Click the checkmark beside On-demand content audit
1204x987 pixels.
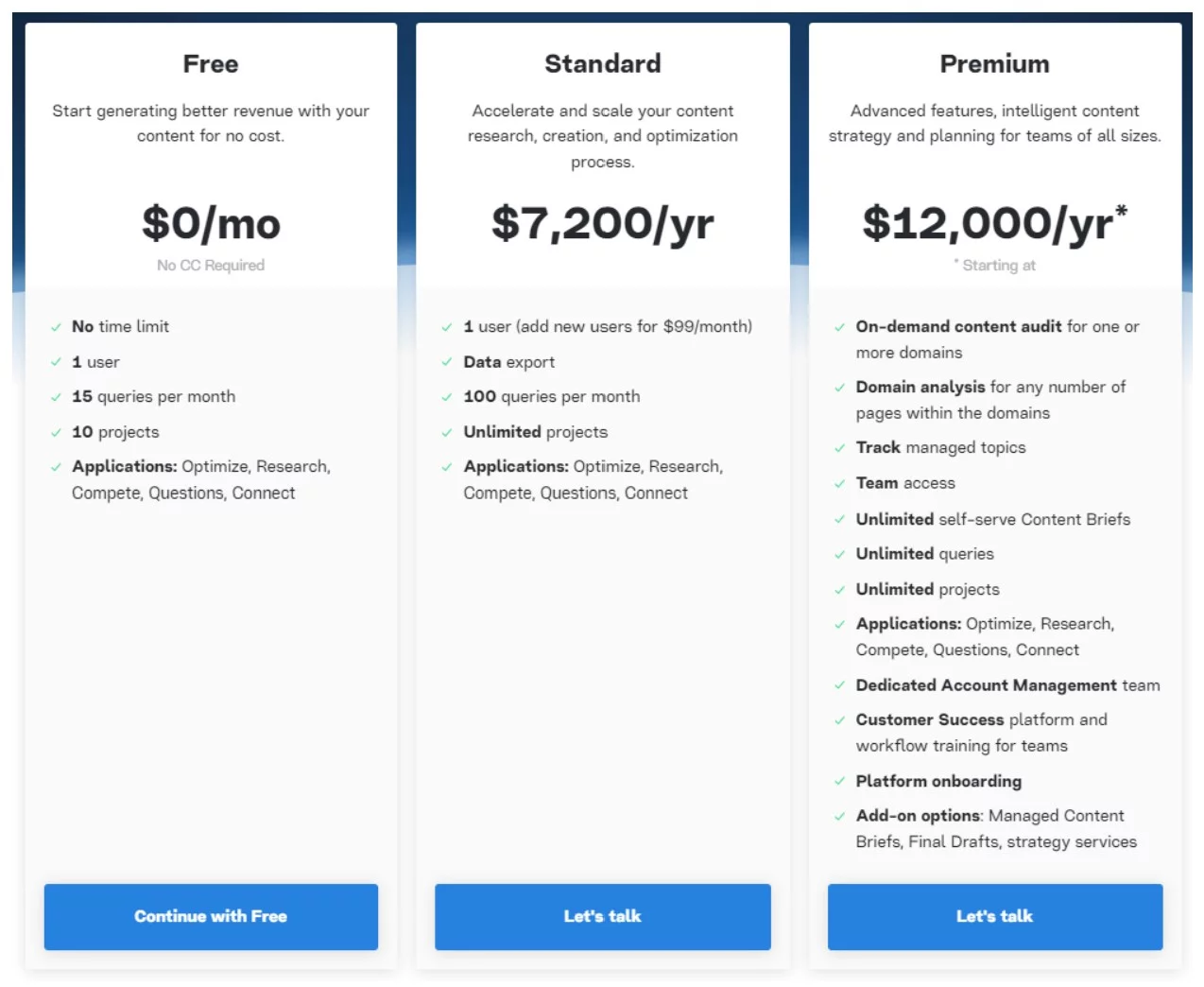840,327
